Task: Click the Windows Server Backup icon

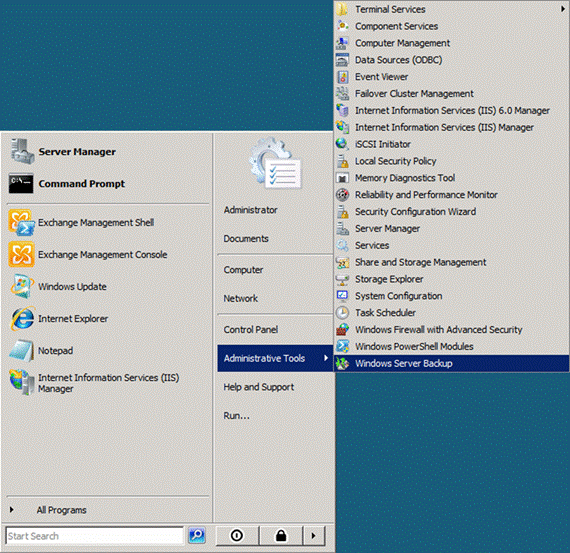Action: [x=342, y=363]
